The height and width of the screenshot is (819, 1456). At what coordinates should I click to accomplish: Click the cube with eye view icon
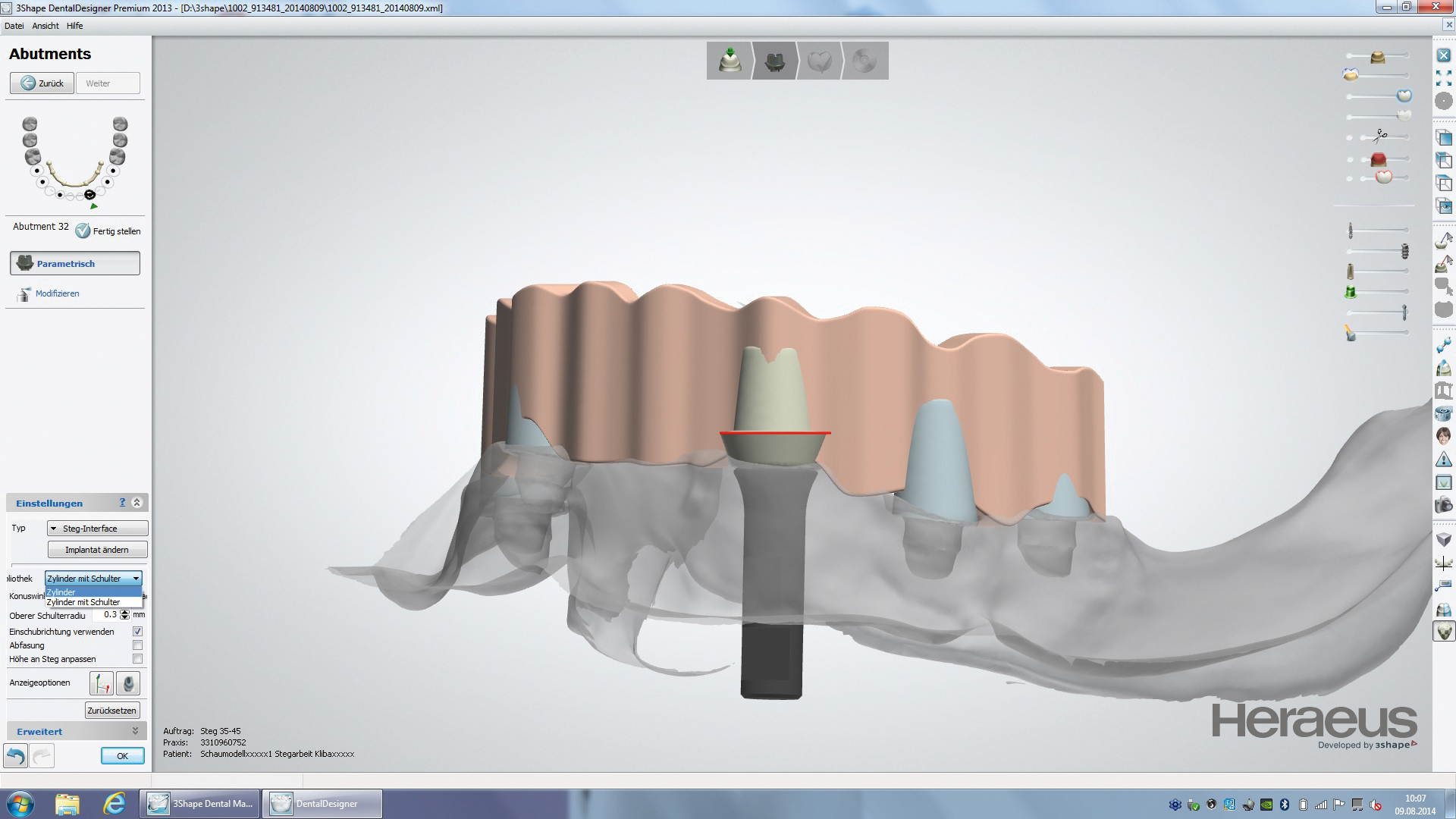coord(1444,206)
